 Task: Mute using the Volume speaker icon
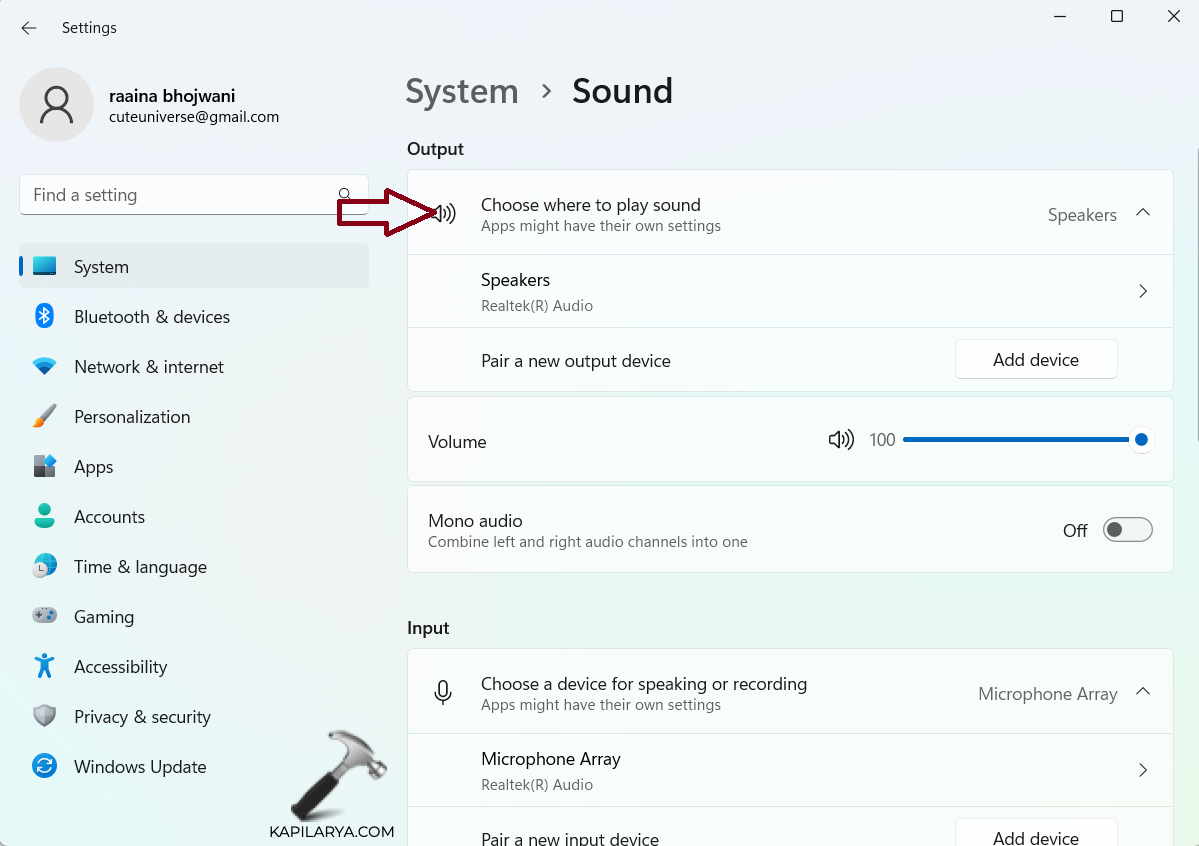tap(841, 440)
